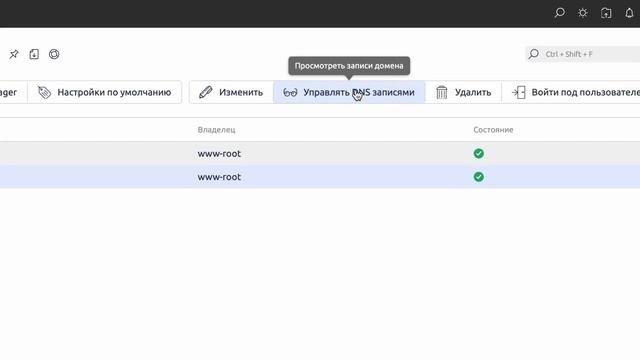Viewport: 640px width, 360px height.
Task: Select the first www-root table row
Action: pyautogui.click(x=320, y=153)
